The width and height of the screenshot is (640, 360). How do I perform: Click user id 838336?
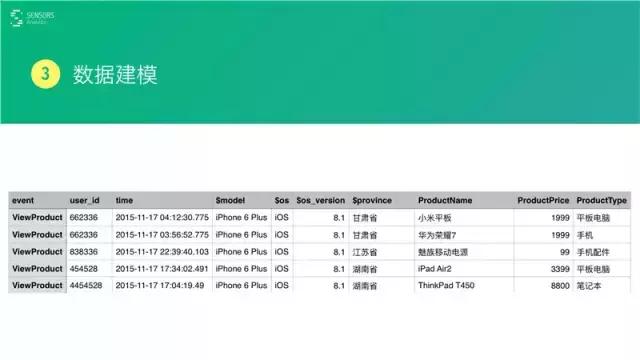tap(83, 252)
